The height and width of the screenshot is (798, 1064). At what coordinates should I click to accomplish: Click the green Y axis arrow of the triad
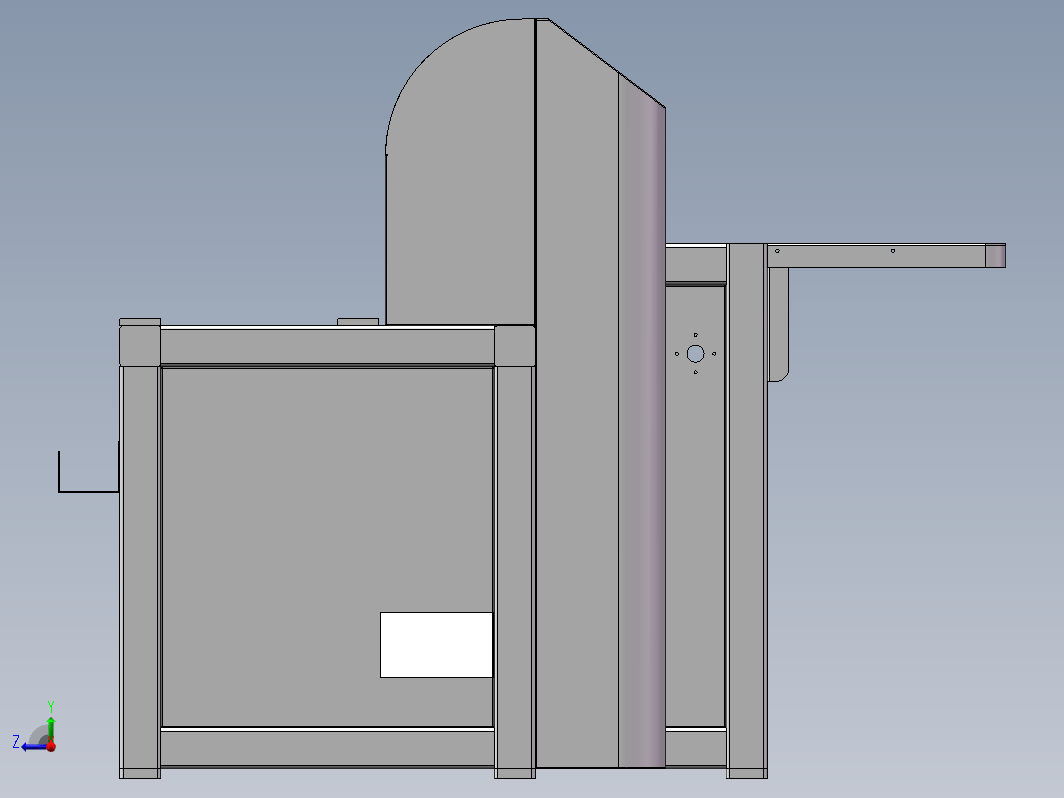pos(51,727)
